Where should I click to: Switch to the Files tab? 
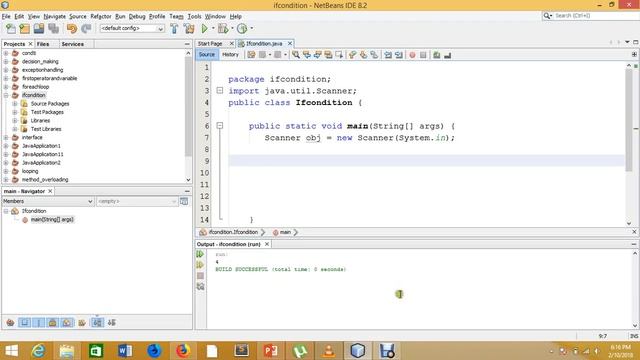43,44
